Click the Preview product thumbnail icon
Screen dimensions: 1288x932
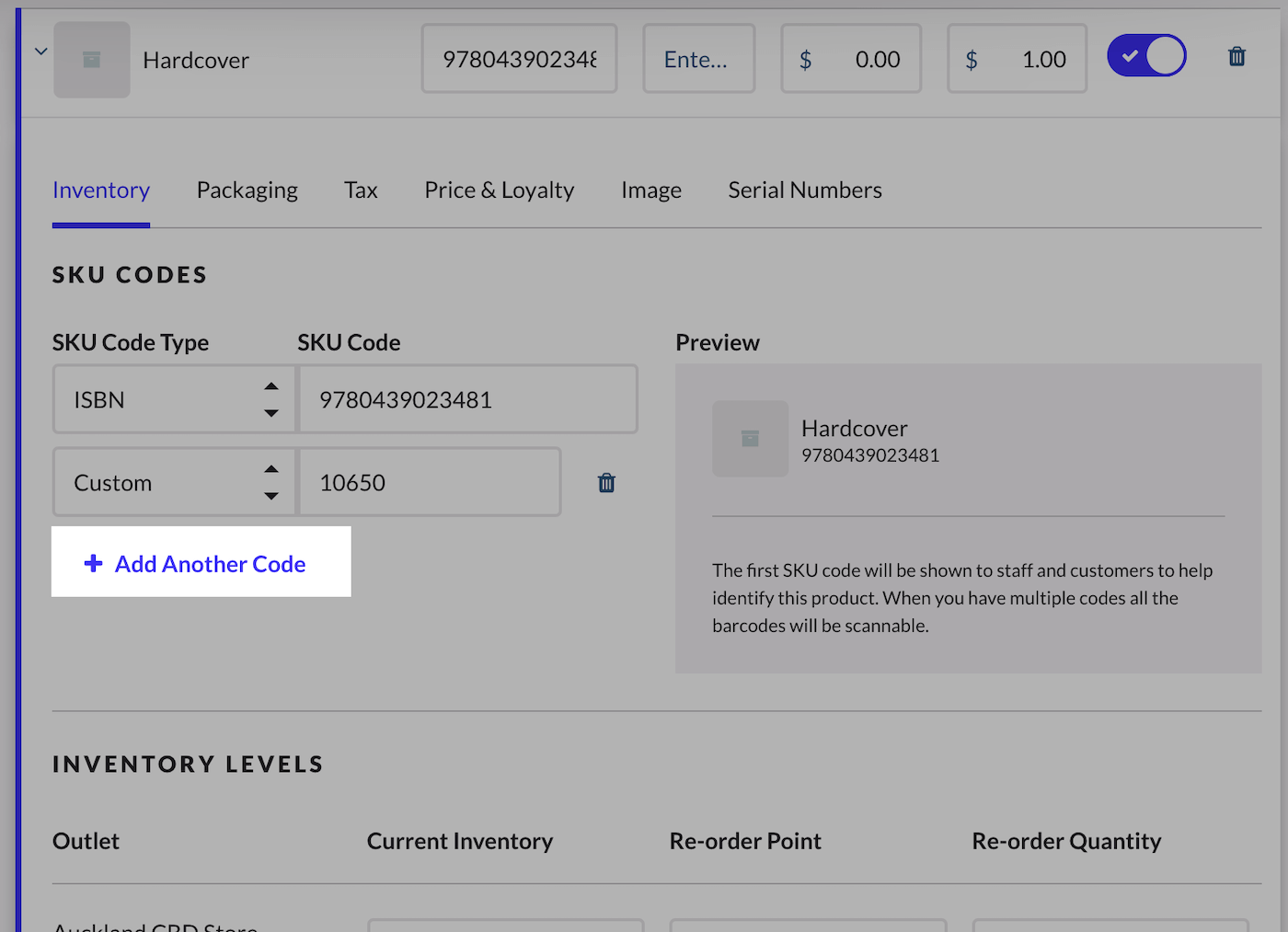tap(750, 439)
